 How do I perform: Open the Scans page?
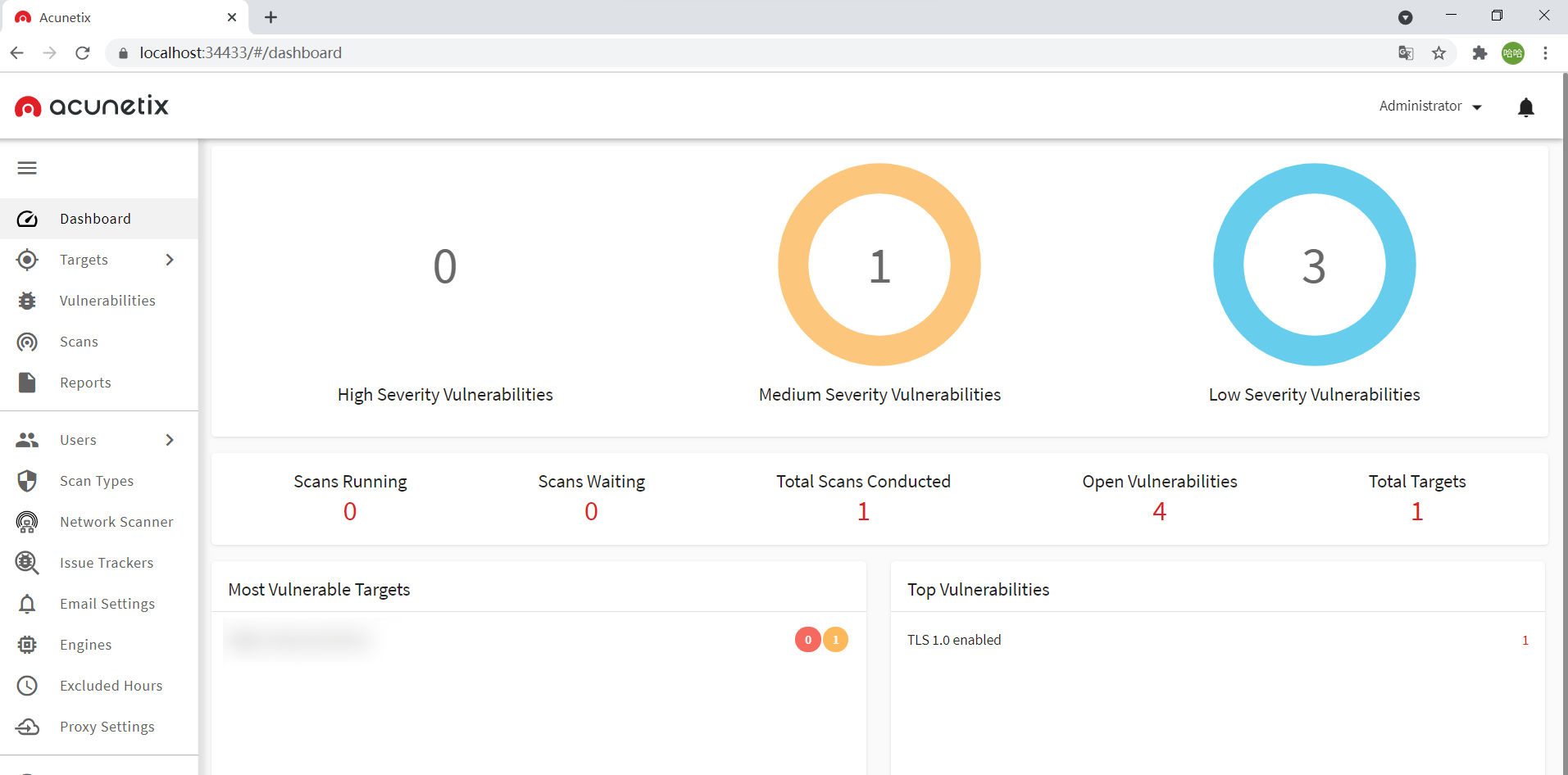pos(79,342)
